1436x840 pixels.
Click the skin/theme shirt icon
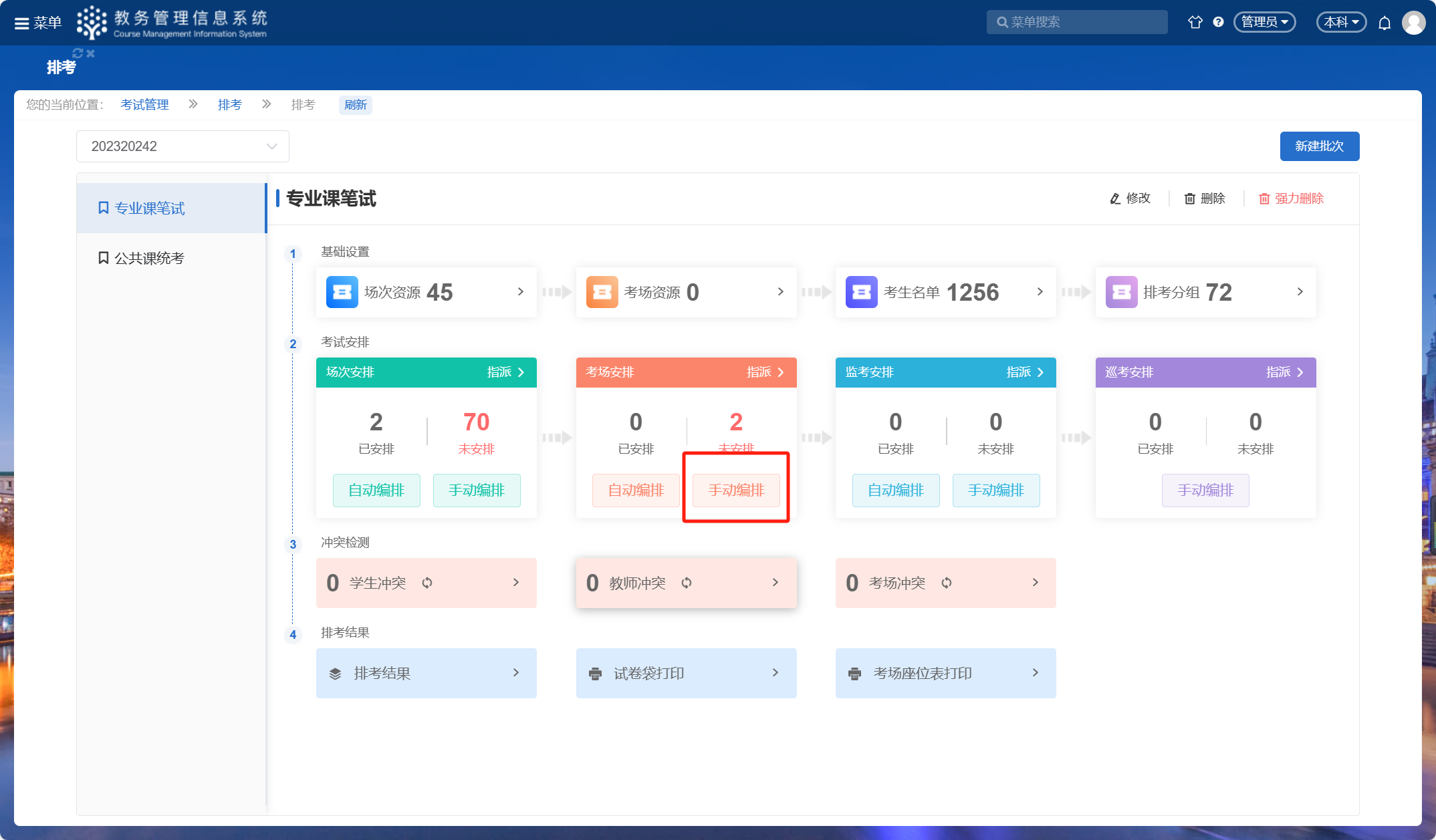coord(1195,22)
